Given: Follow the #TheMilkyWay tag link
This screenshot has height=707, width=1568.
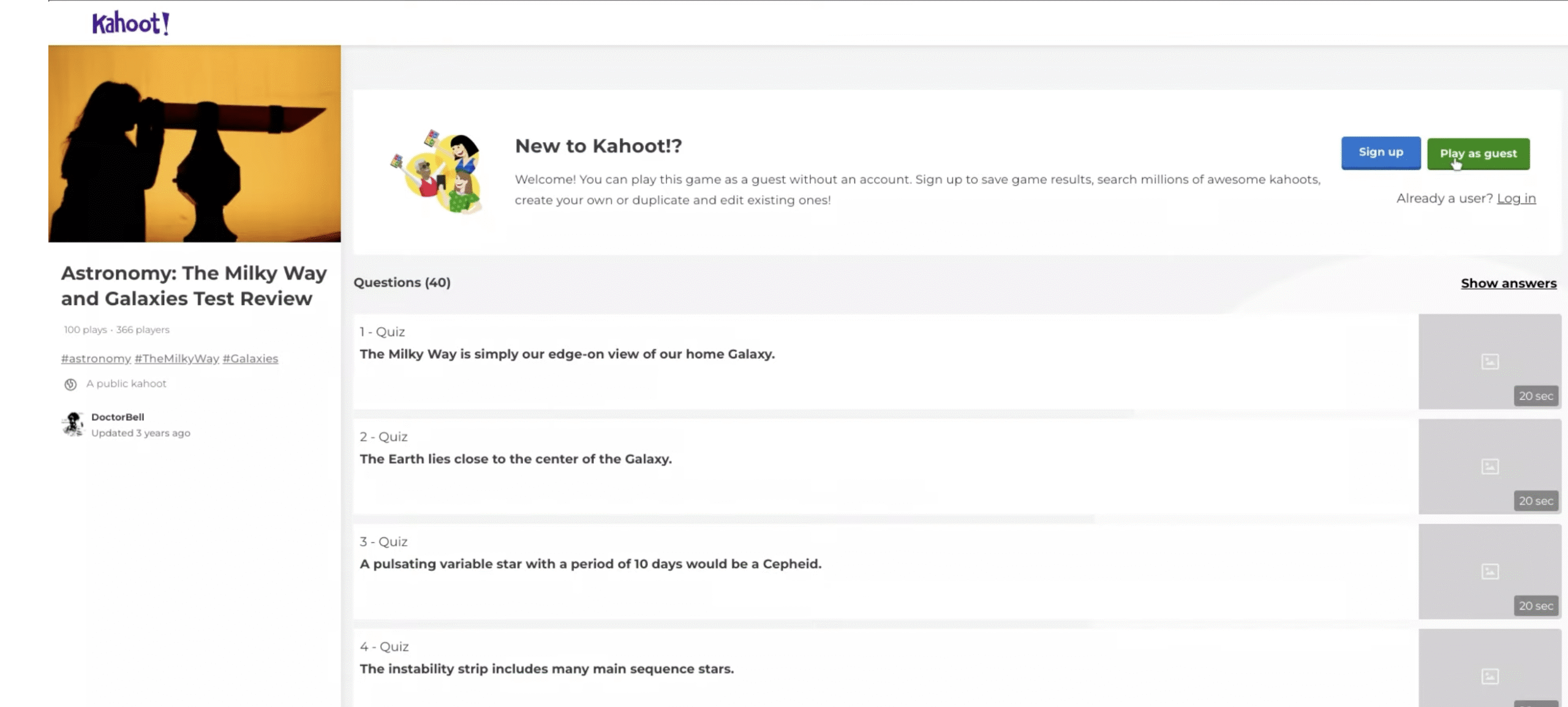Looking at the screenshot, I should point(176,358).
